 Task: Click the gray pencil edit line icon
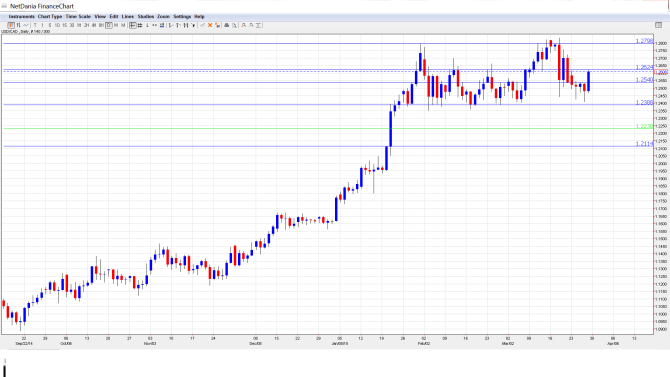point(203,26)
